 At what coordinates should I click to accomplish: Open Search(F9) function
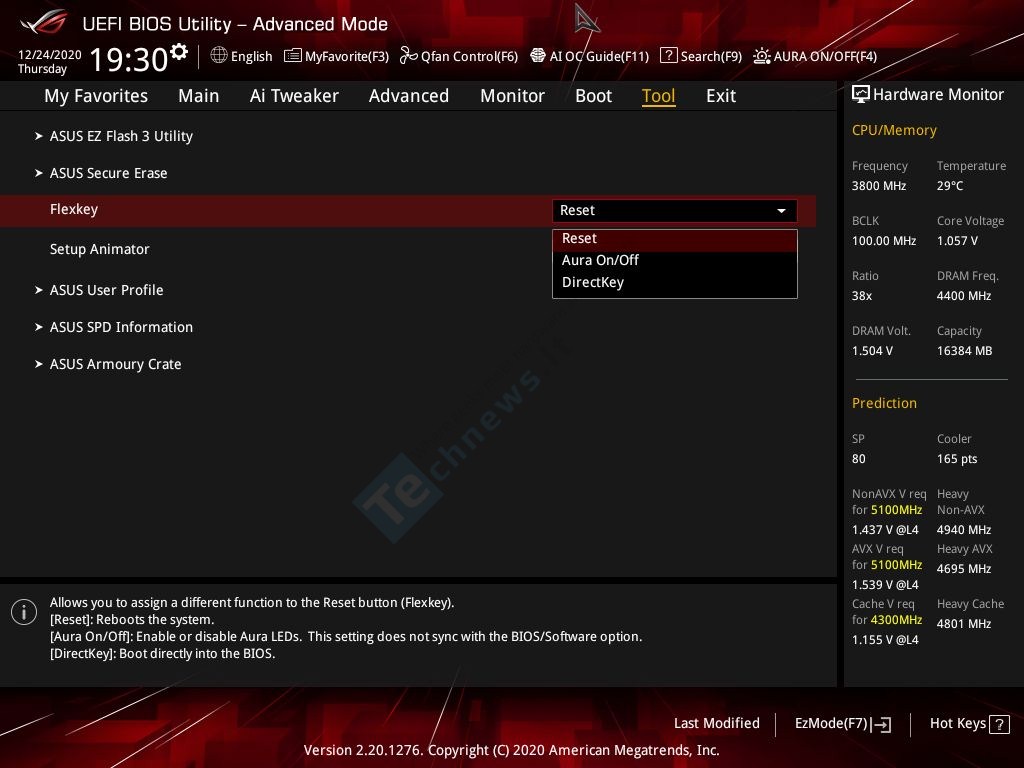coord(701,56)
